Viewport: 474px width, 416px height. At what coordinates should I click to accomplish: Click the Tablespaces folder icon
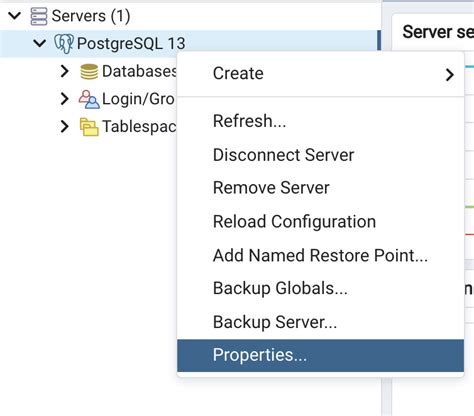tap(89, 127)
